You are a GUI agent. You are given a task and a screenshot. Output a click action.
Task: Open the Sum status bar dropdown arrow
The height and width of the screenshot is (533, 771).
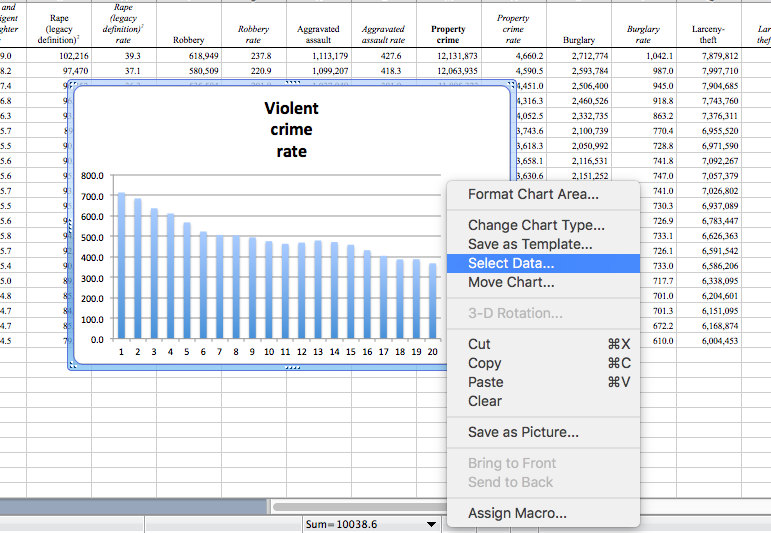pyautogui.click(x=432, y=524)
